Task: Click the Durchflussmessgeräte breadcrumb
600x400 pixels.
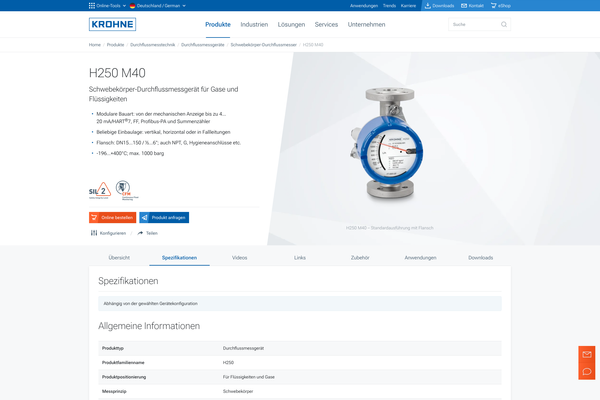Action: point(203,45)
